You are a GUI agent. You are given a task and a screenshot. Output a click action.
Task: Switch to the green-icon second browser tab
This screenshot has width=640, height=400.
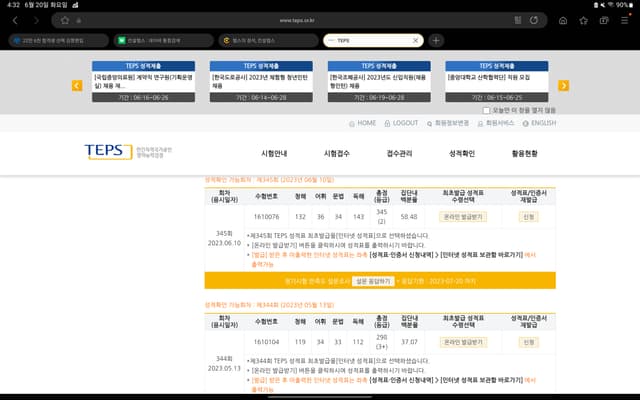[x=163, y=40]
